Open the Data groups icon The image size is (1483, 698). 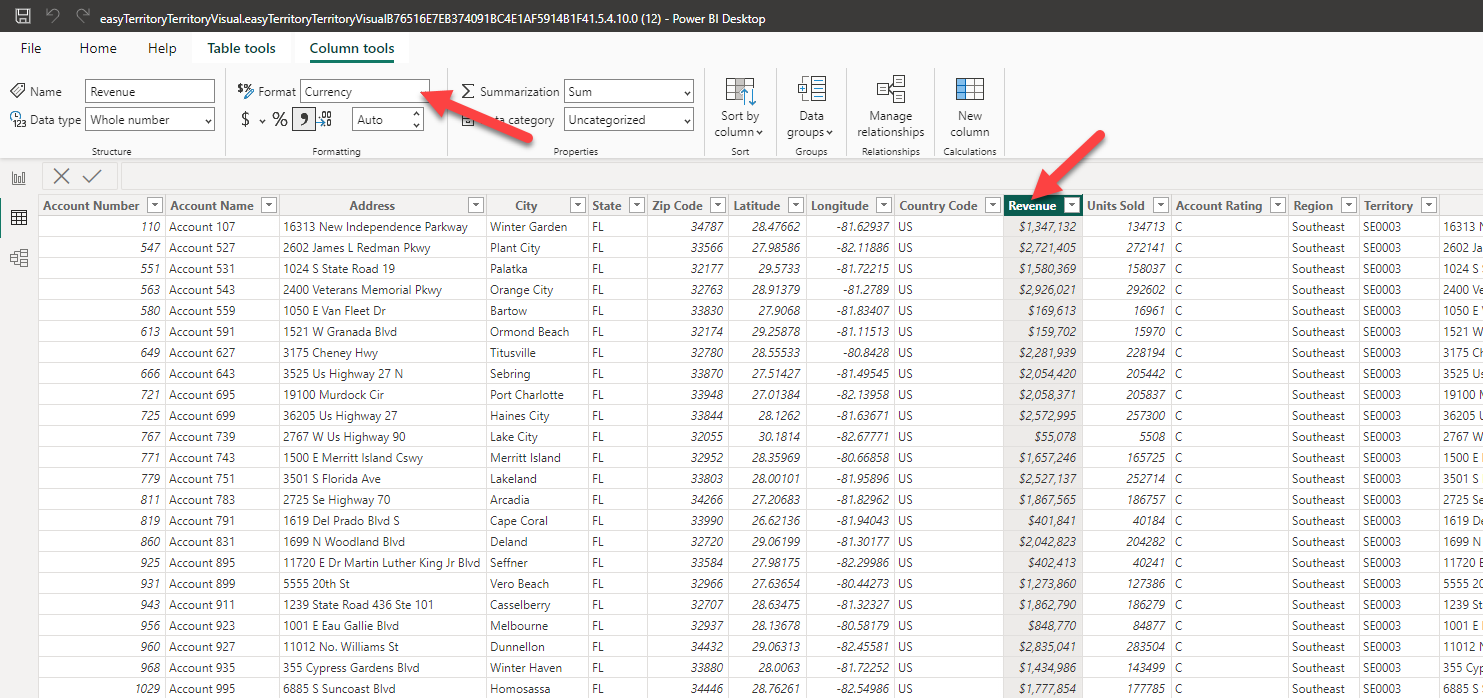pos(809,103)
